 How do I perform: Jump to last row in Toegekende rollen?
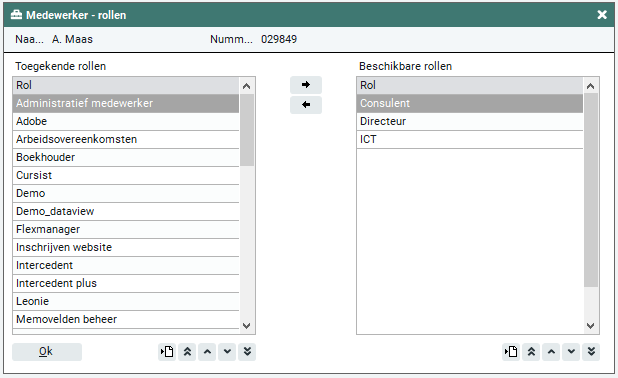tap(247, 352)
